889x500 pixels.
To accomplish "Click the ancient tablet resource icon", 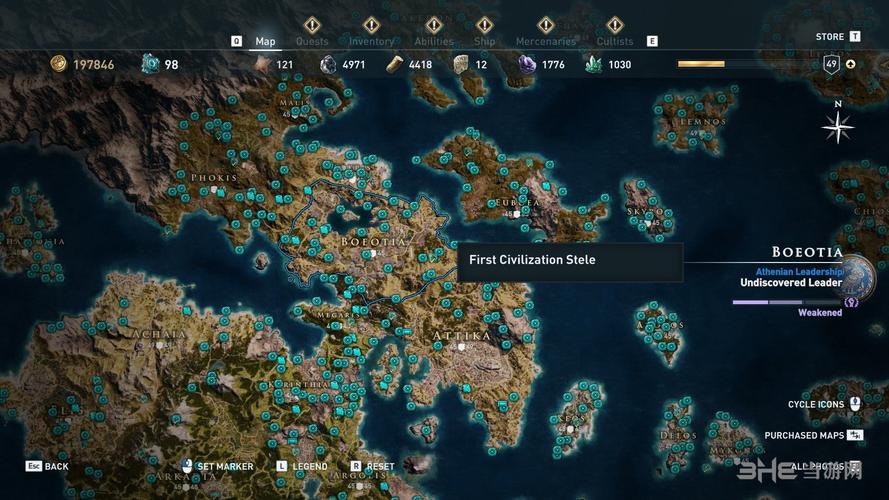I will click(461, 65).
